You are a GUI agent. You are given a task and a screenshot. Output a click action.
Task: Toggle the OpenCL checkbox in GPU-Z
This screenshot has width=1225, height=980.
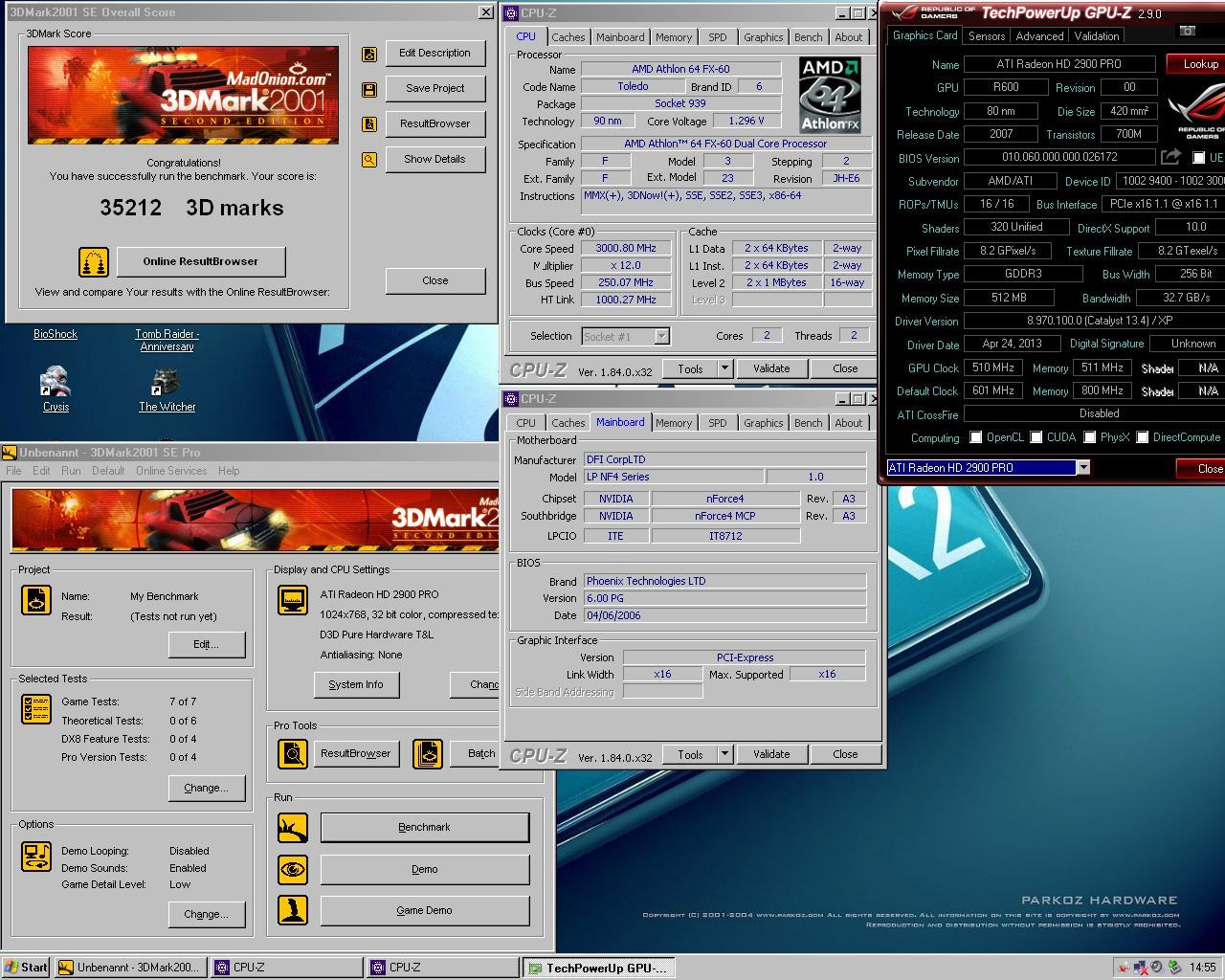(975, 437)
